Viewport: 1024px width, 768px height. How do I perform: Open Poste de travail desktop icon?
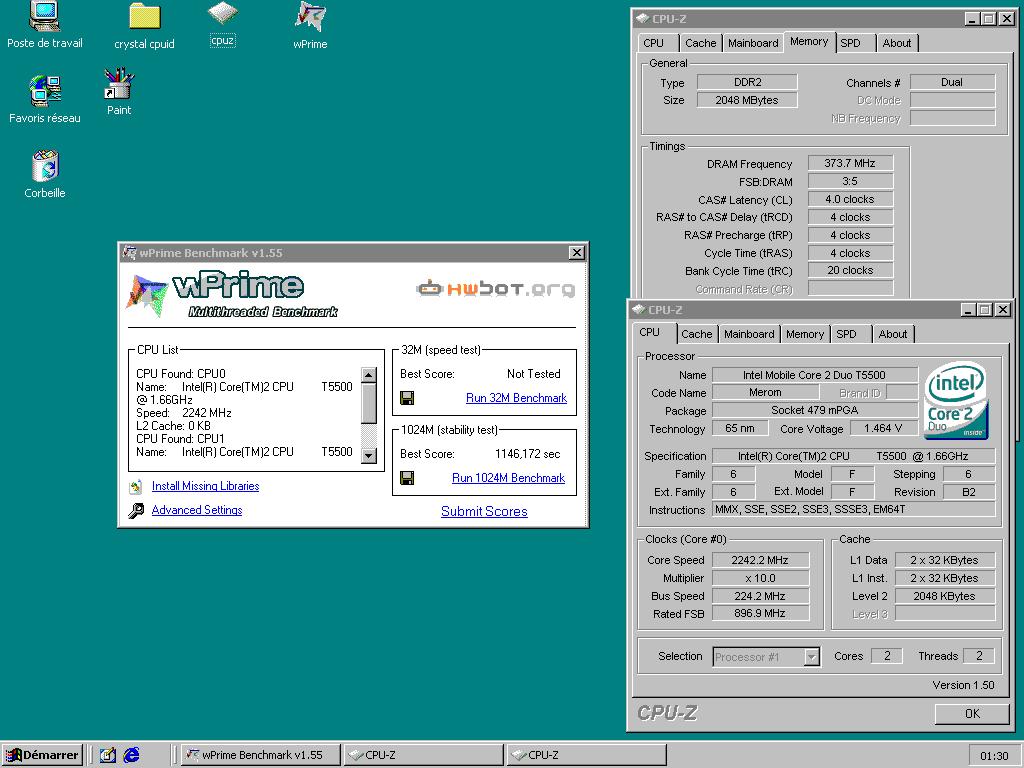[44, 25]
